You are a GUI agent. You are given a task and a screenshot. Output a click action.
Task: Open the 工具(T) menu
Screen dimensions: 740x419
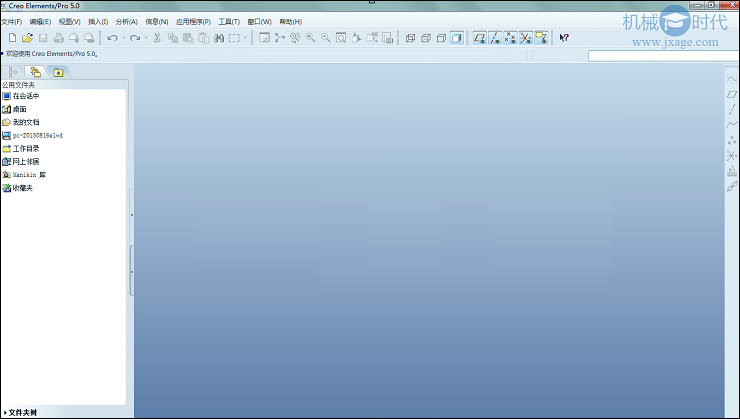[x=229, y=22]
